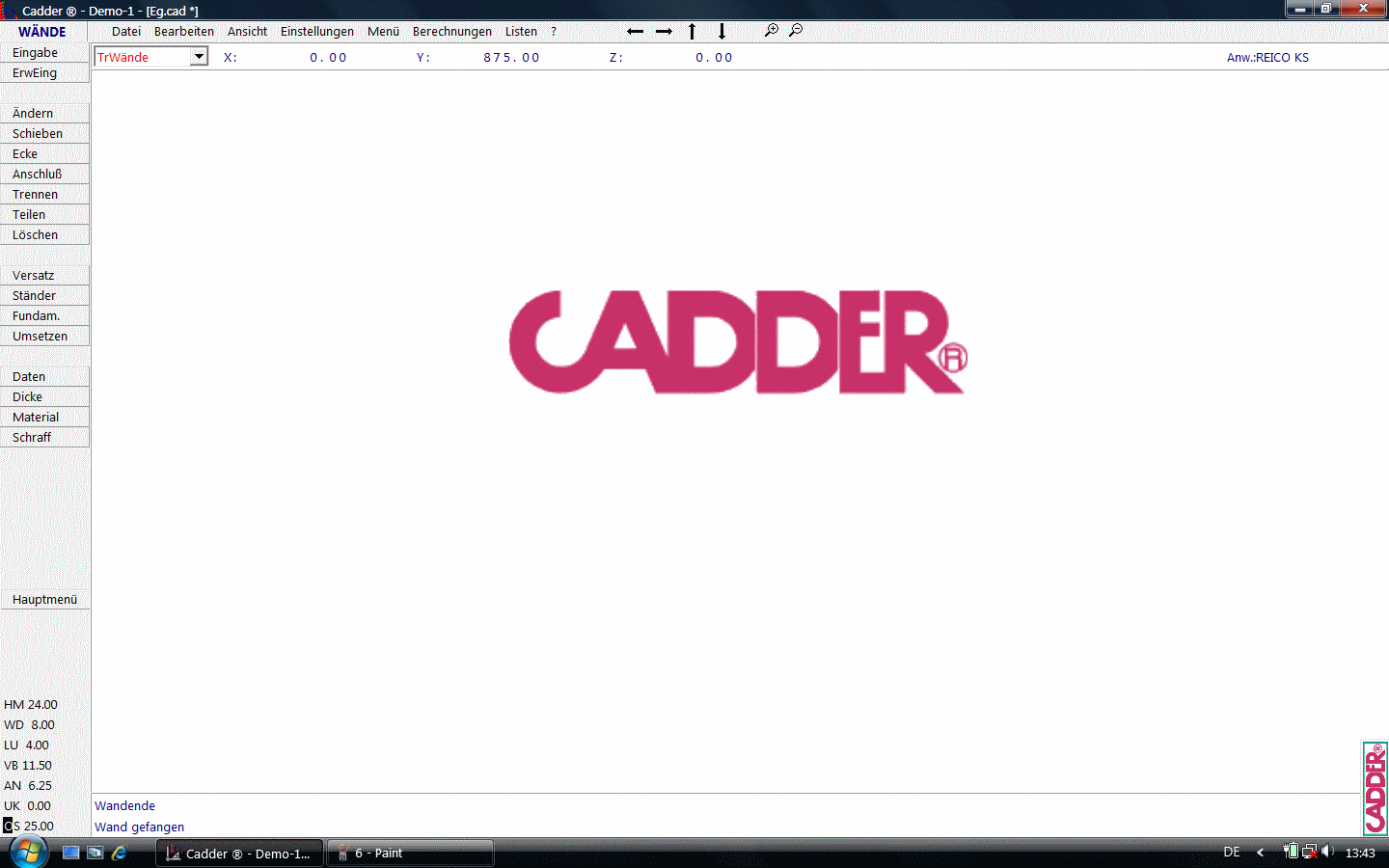Viewport: 1389px width, 868px height.
Task: Switch to 6 - Paint taskbar button
Action: (x=411, y=854)
